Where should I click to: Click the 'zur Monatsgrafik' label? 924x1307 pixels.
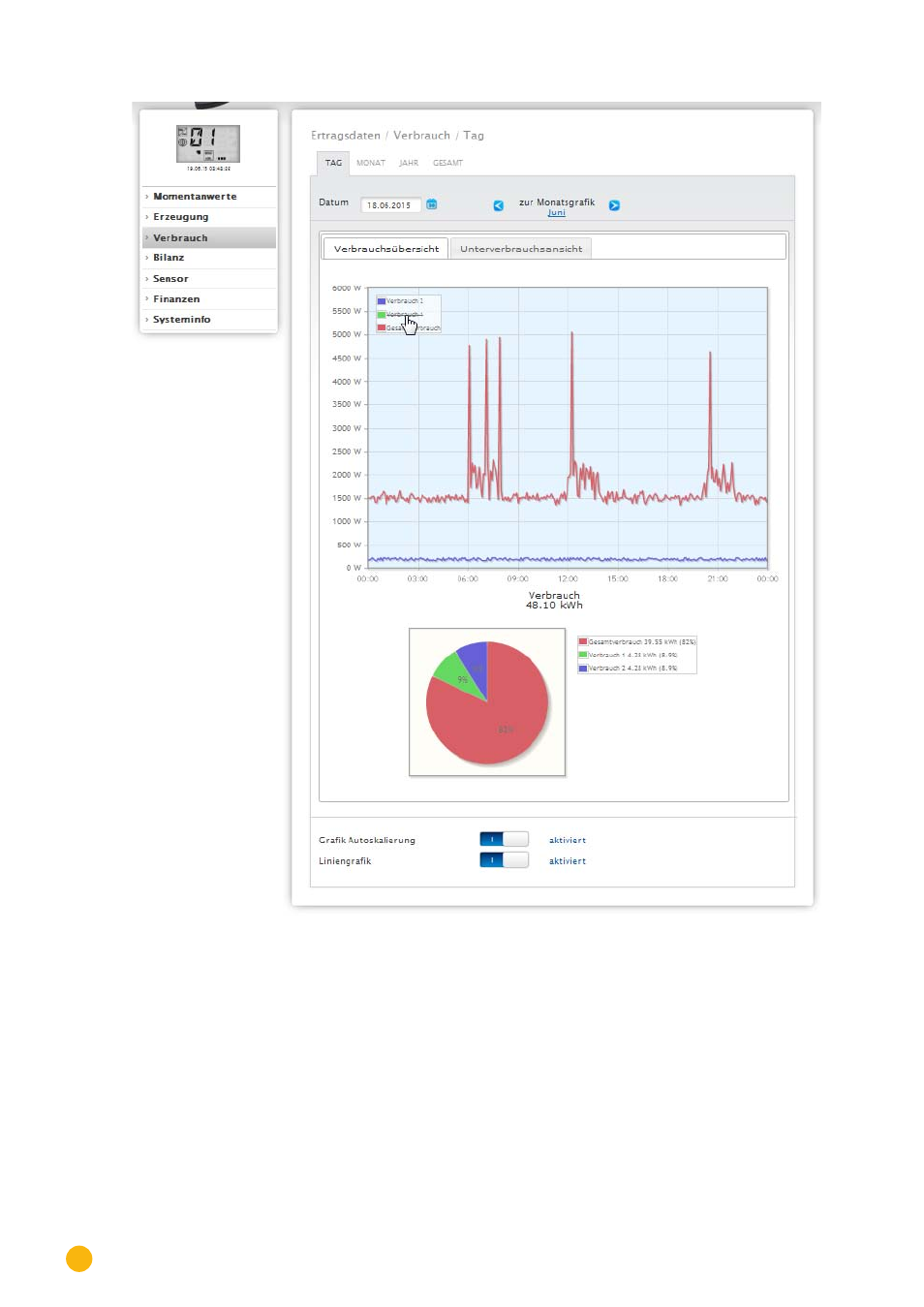tap(557, 202)
